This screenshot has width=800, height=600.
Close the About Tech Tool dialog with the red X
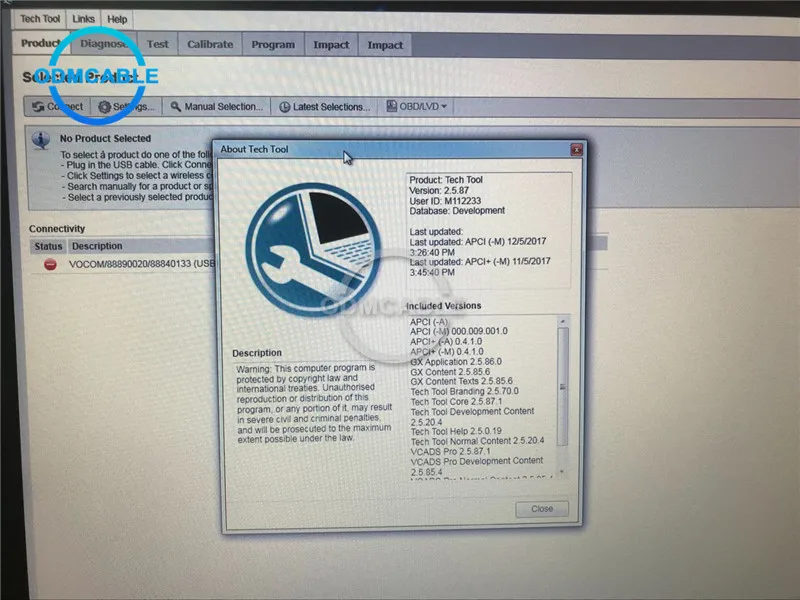pyautogui.click(x=576, y=149)
